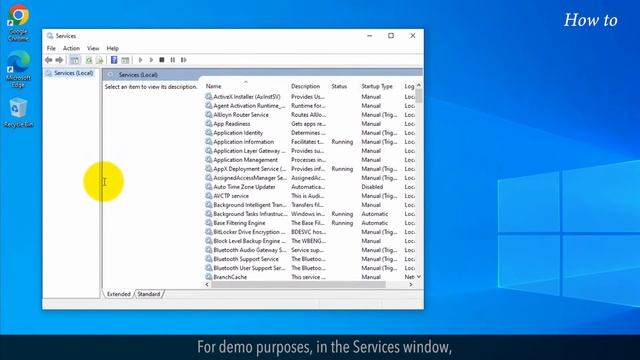Click the Log On As column header

pyautogui.click(x=409, y=87)
